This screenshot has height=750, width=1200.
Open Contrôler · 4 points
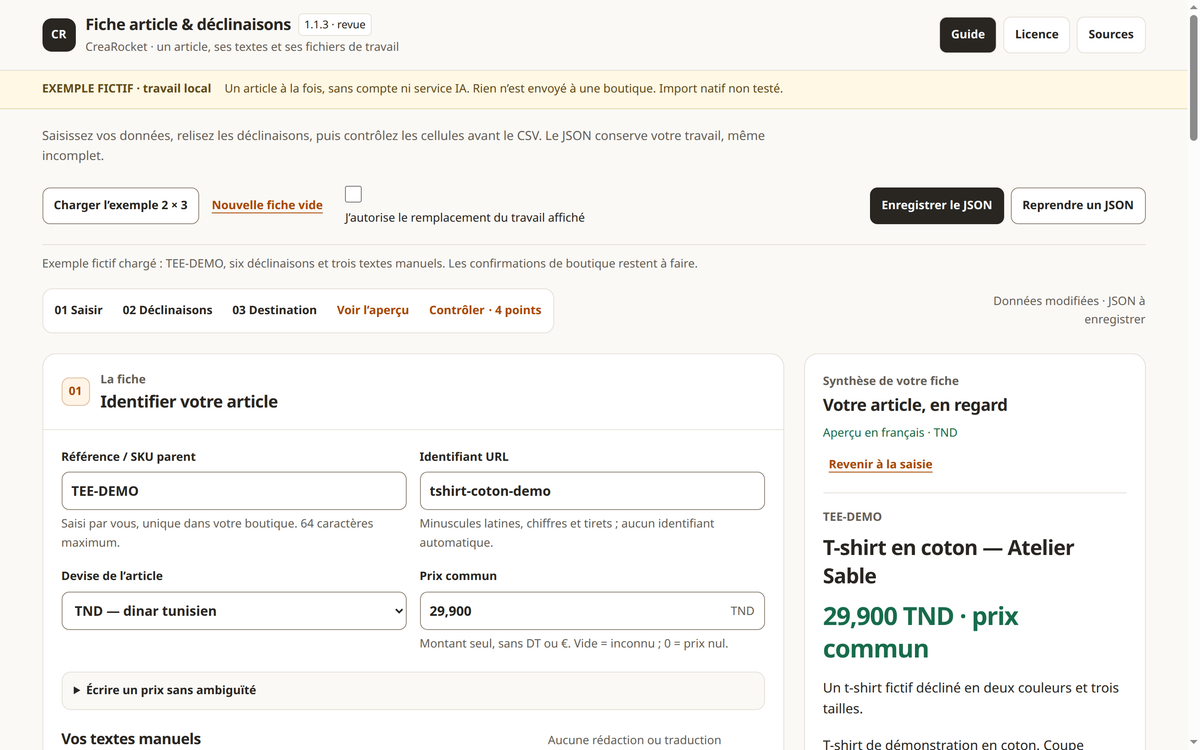coord(485,310)
